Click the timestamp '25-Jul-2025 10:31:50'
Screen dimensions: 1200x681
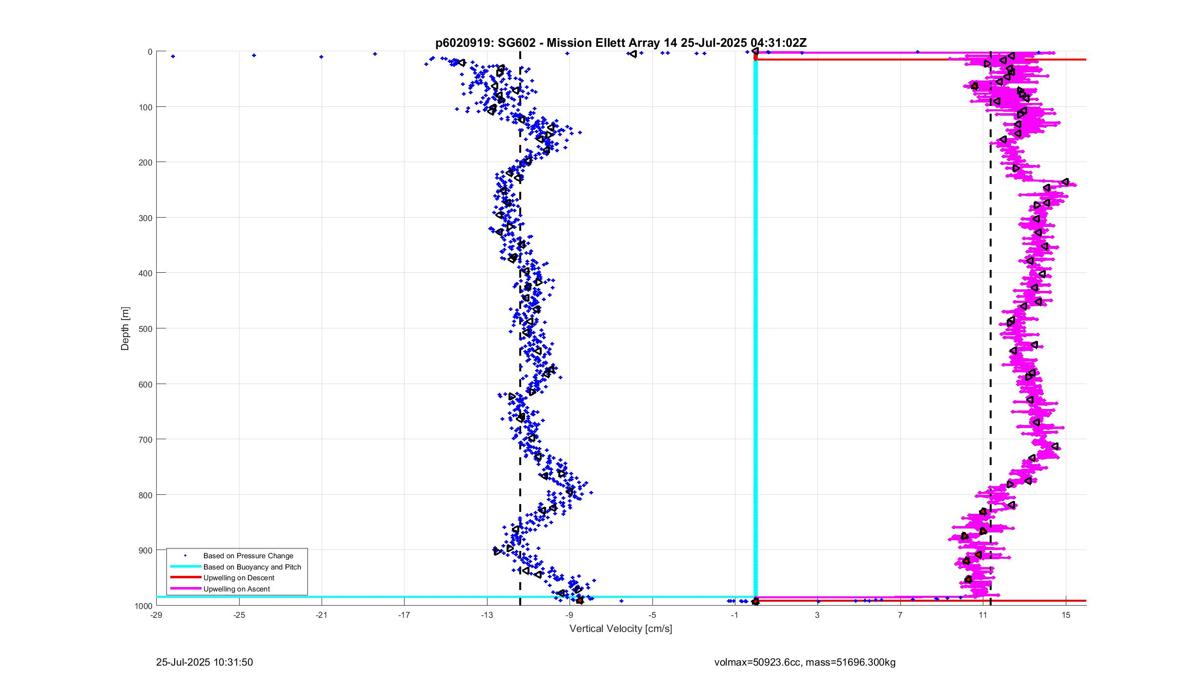coord(205,662)
